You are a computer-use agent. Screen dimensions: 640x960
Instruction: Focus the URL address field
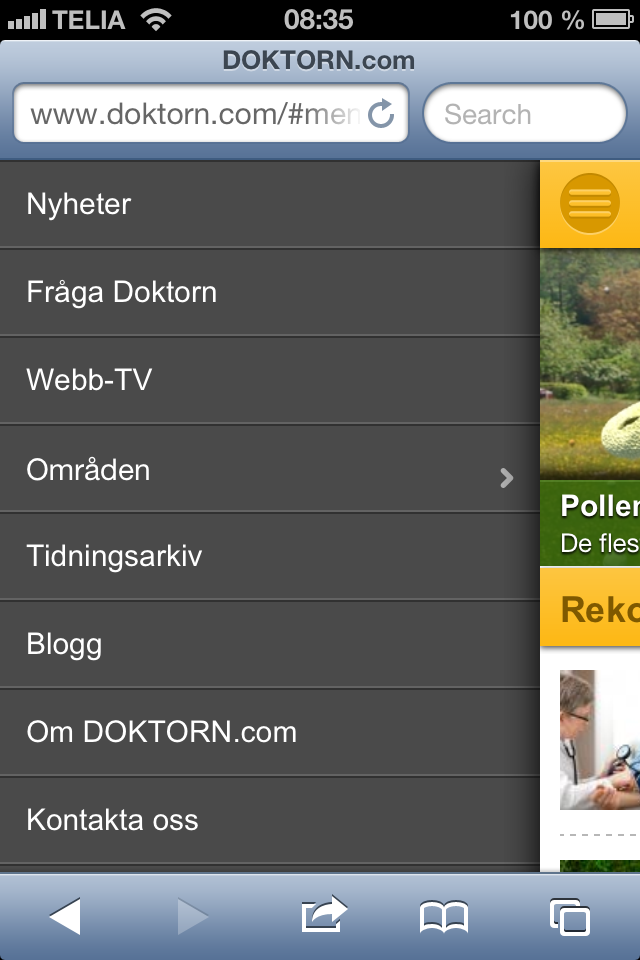[x=195, y=115]
